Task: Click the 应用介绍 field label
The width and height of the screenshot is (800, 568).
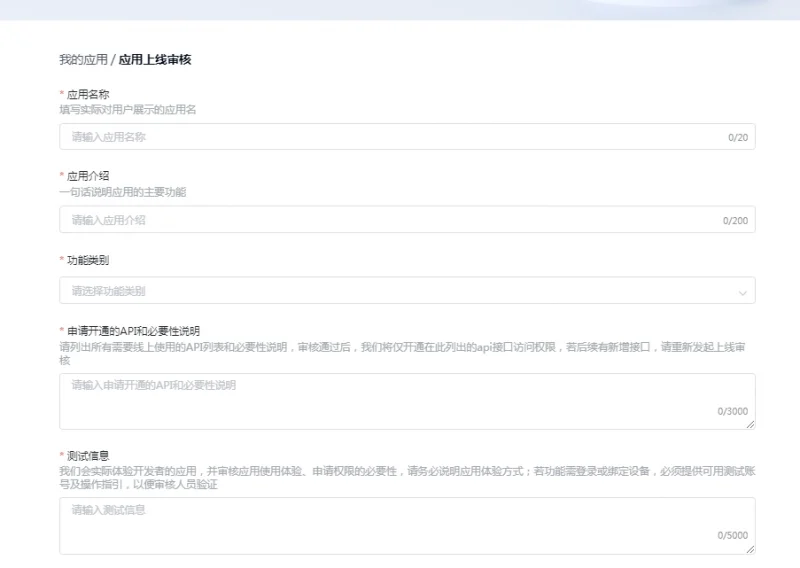Action: coord(88,176)
